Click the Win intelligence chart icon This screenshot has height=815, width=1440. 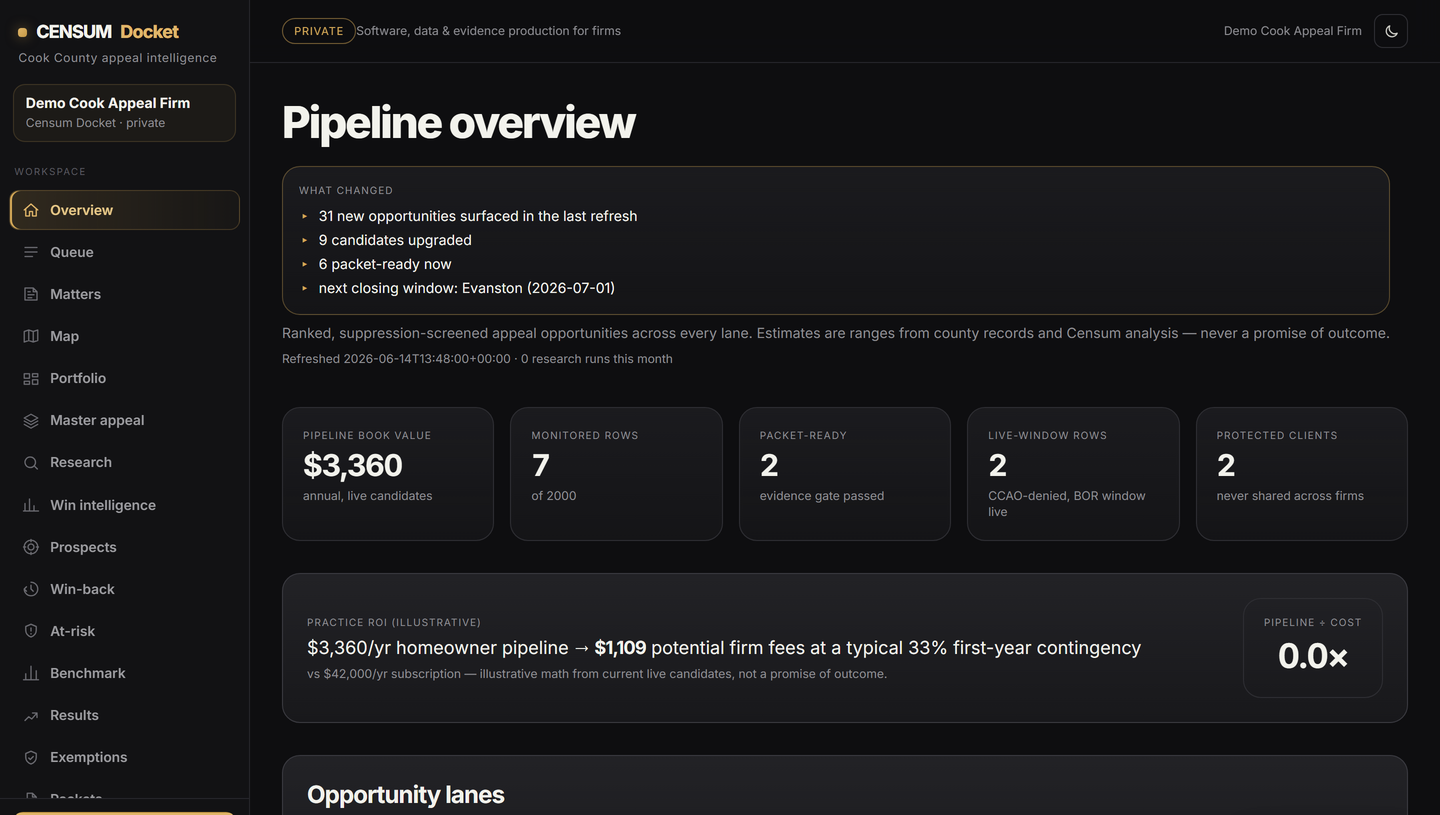(x=31, y=505)
